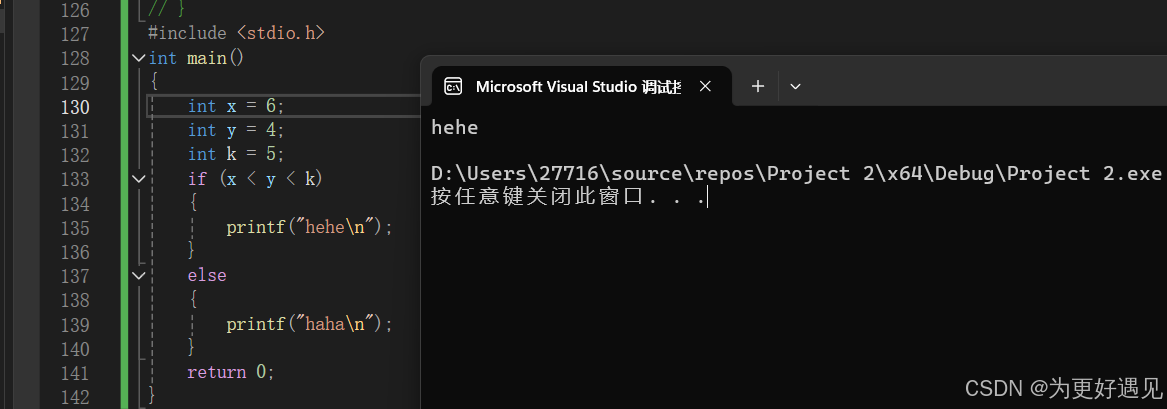This screenshot has width=1167, height=409.
Task: Place cursor on #include <stdio.h> line
Action: click(236, 33)
